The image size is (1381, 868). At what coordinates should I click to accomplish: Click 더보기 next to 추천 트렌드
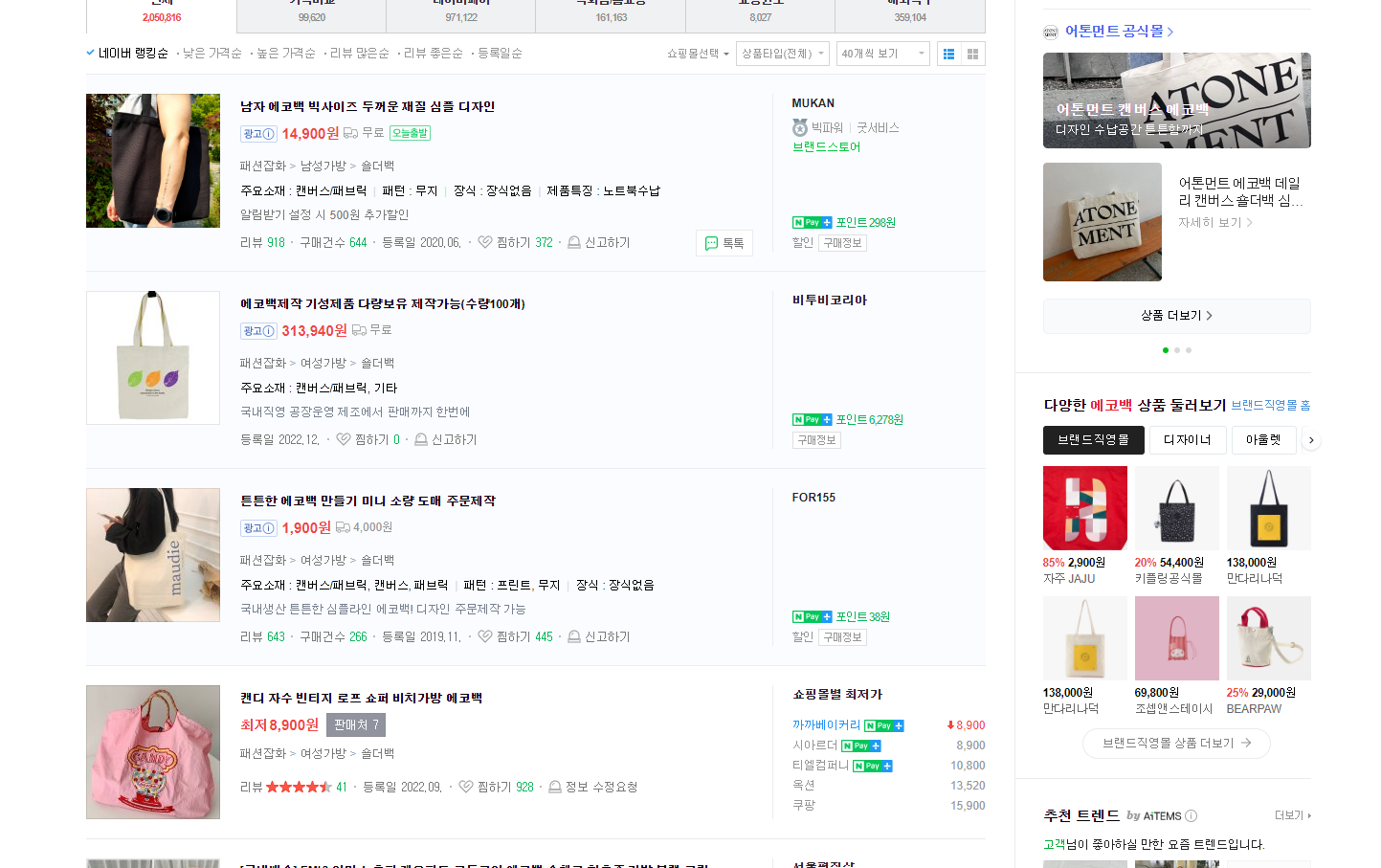point(1293,815)
